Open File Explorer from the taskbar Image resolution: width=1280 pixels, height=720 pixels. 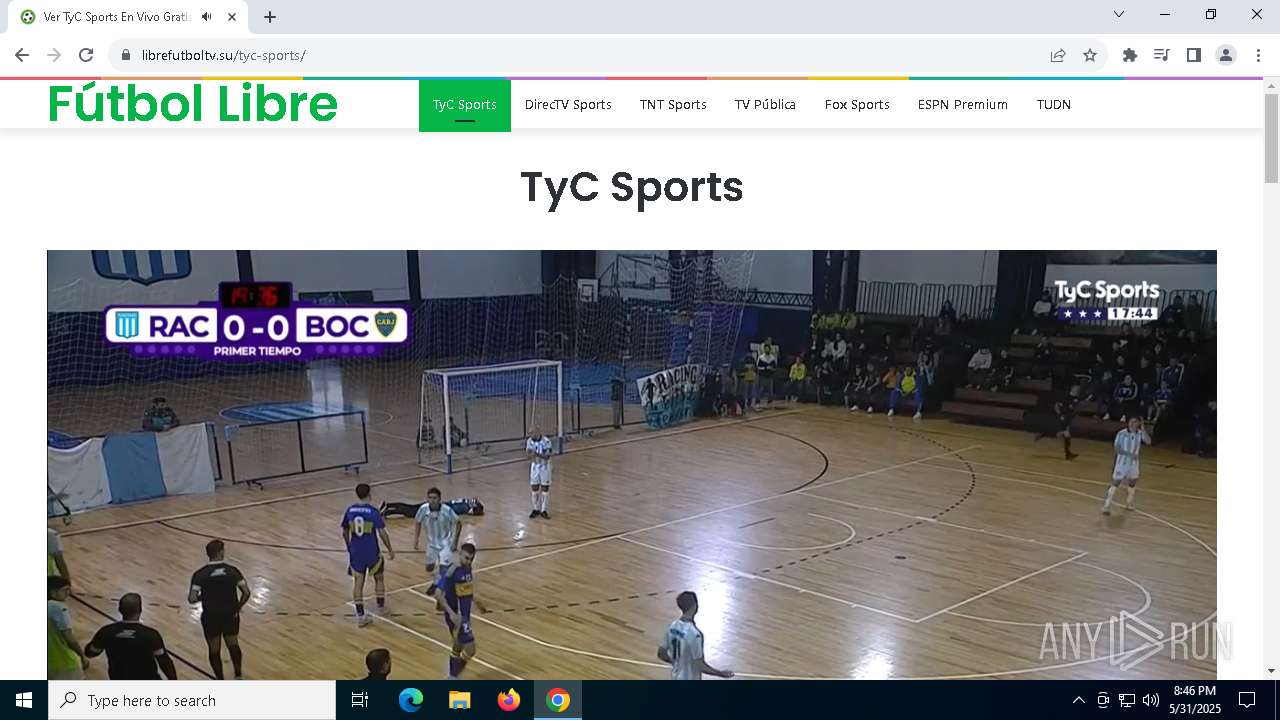[x=459, y=700]
